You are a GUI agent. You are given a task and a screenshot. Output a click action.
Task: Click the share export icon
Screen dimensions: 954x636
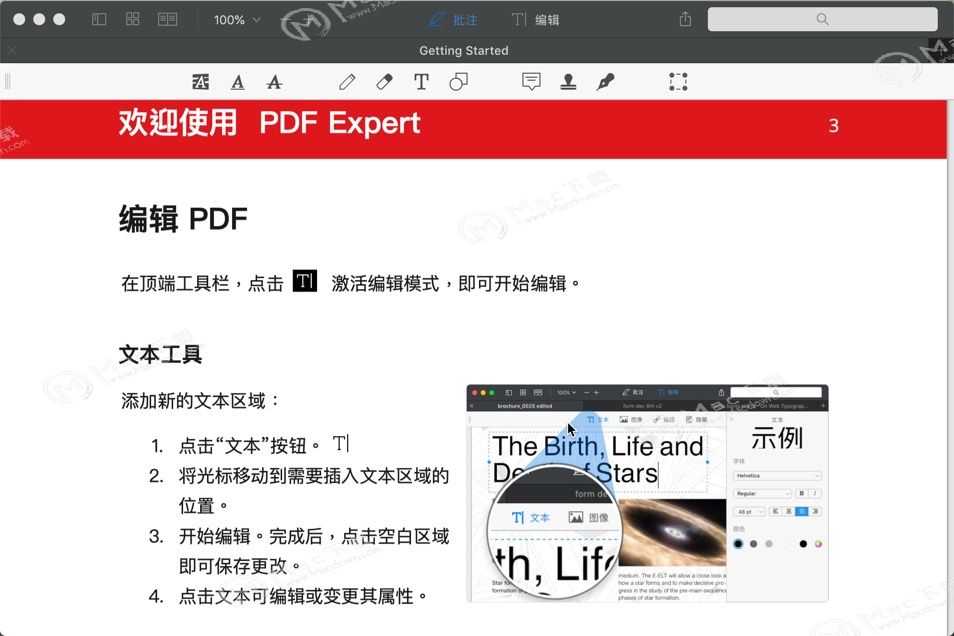pos(685,19)
